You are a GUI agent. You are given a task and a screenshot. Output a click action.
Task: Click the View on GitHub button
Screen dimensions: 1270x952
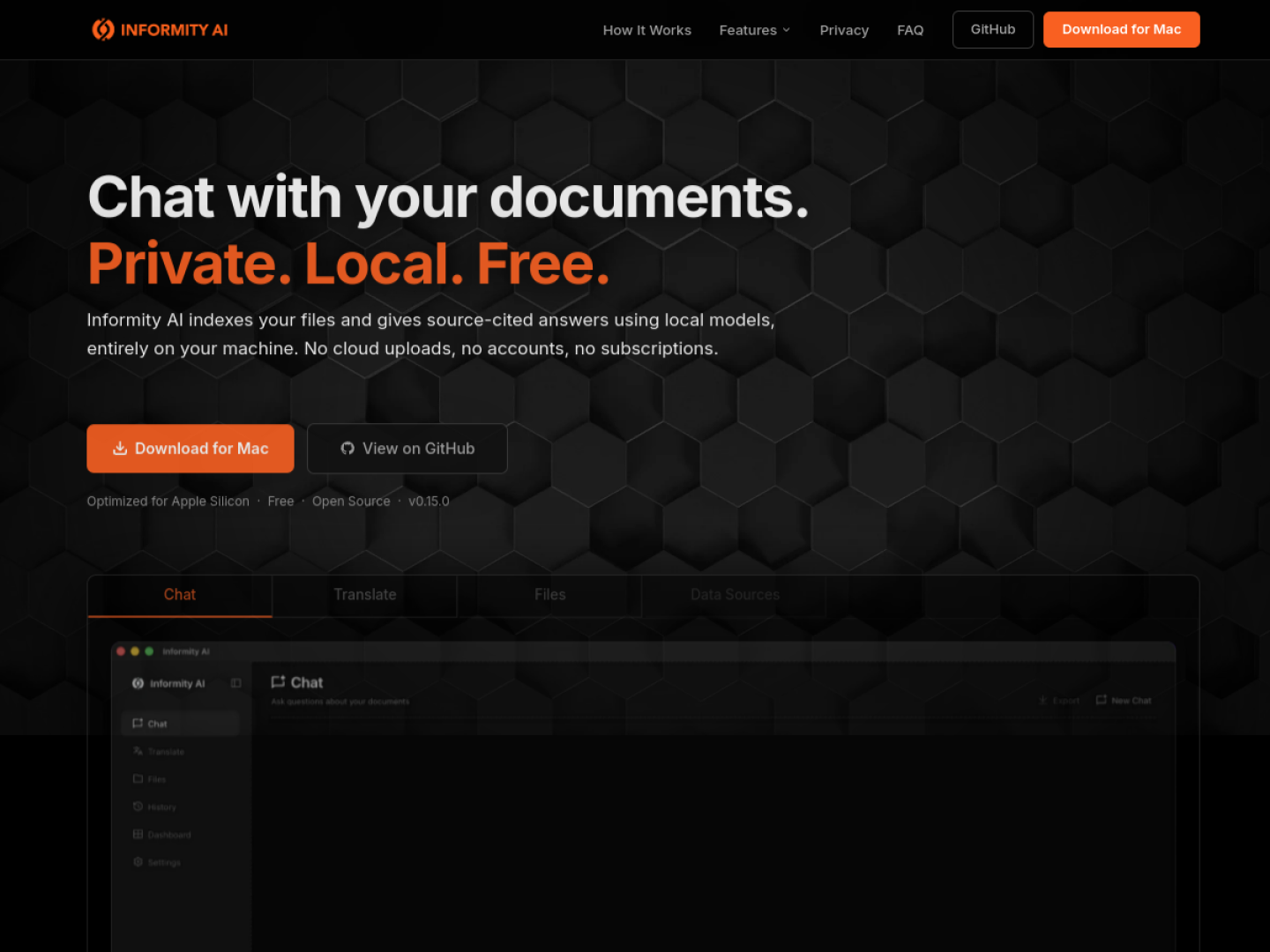407,449
